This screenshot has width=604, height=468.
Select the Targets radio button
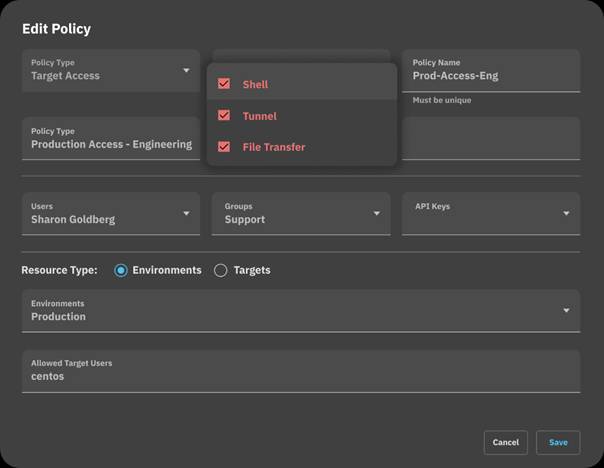pos(221,270)
